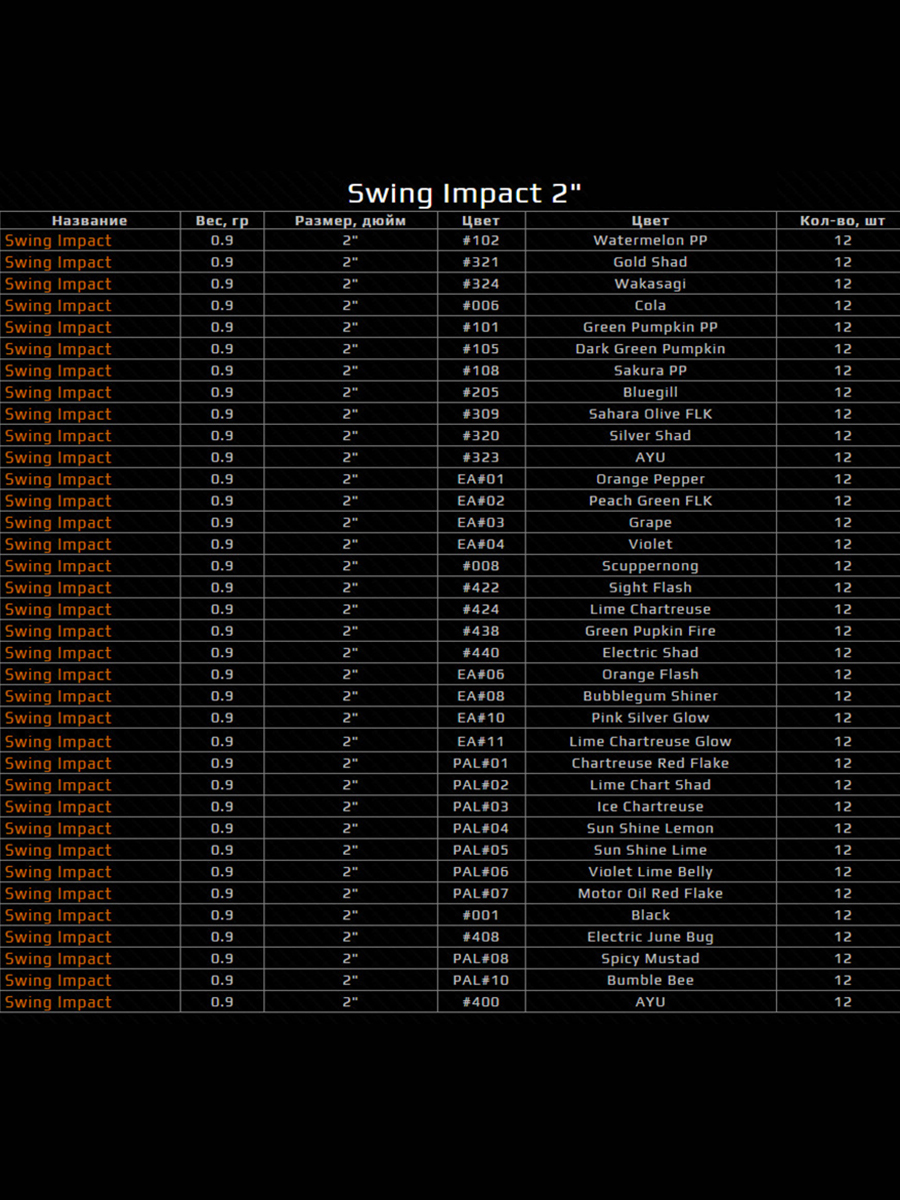Select the "Кол-во, шт" column header
Screen dimensions: 900x1200
[x=843, y=220]
